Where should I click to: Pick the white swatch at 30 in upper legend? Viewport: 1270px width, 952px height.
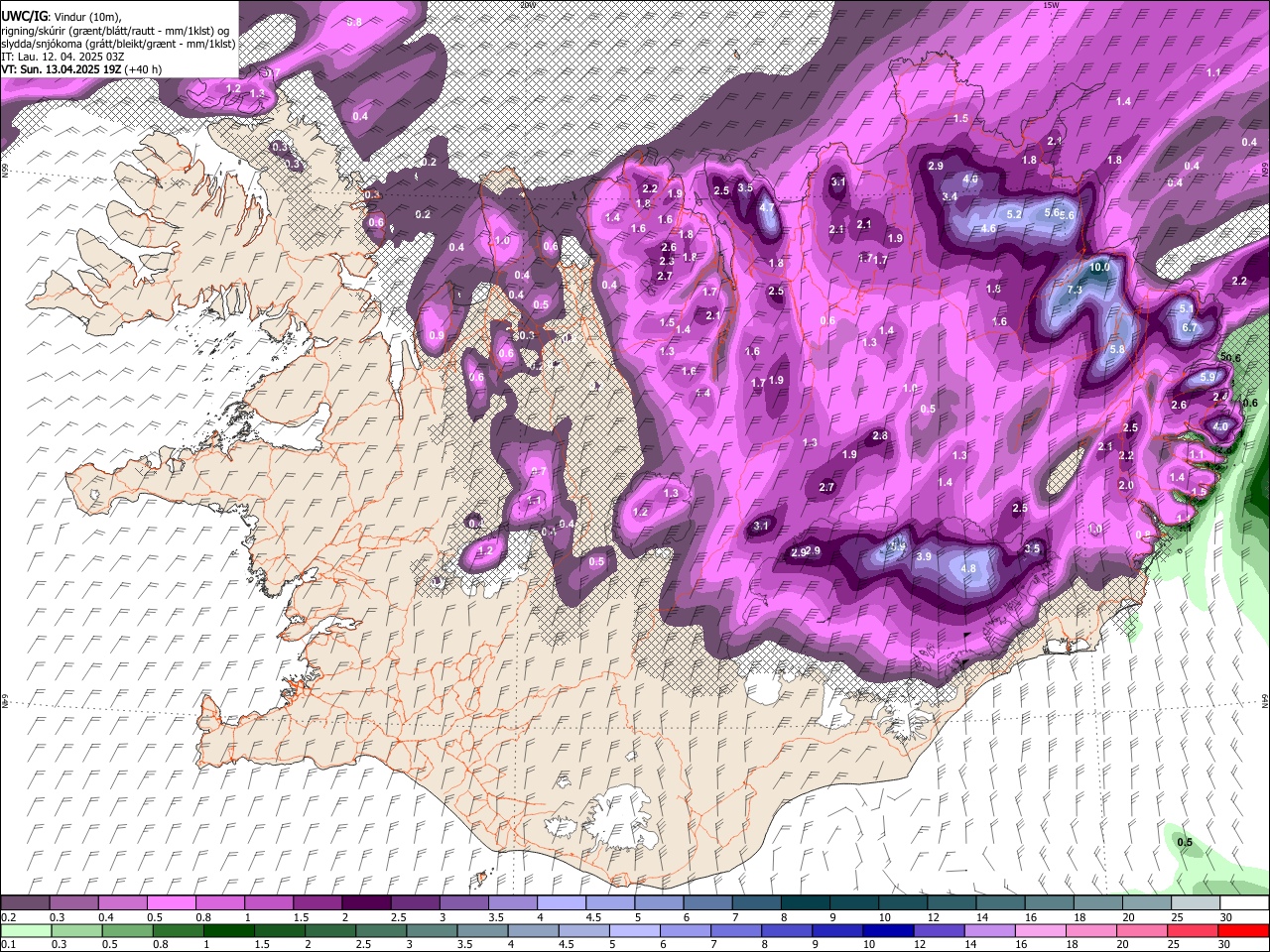(1244, 903)
